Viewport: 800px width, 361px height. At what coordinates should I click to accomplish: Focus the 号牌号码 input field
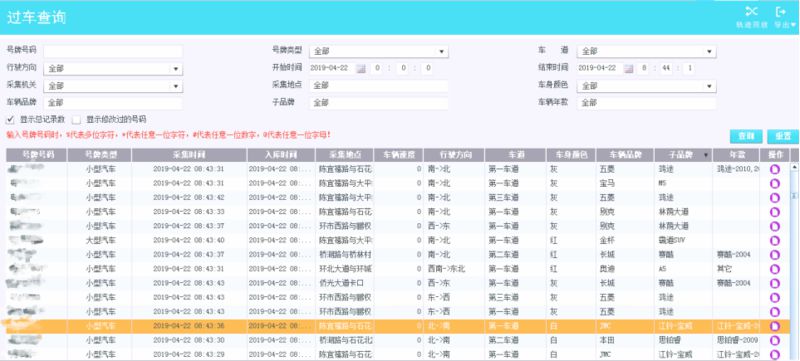pyautogui.click(x=113, y=51)
